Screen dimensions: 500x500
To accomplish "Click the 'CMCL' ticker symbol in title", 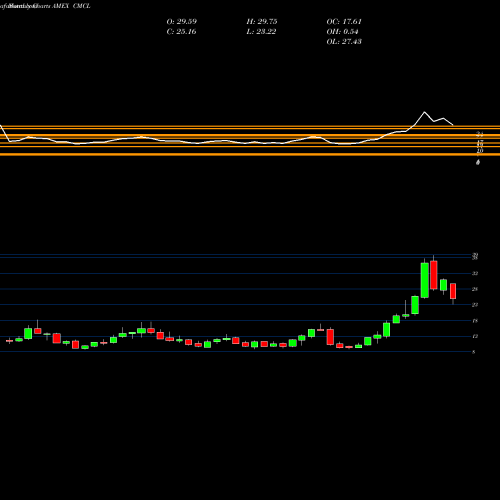I will [x=82, y=6].
